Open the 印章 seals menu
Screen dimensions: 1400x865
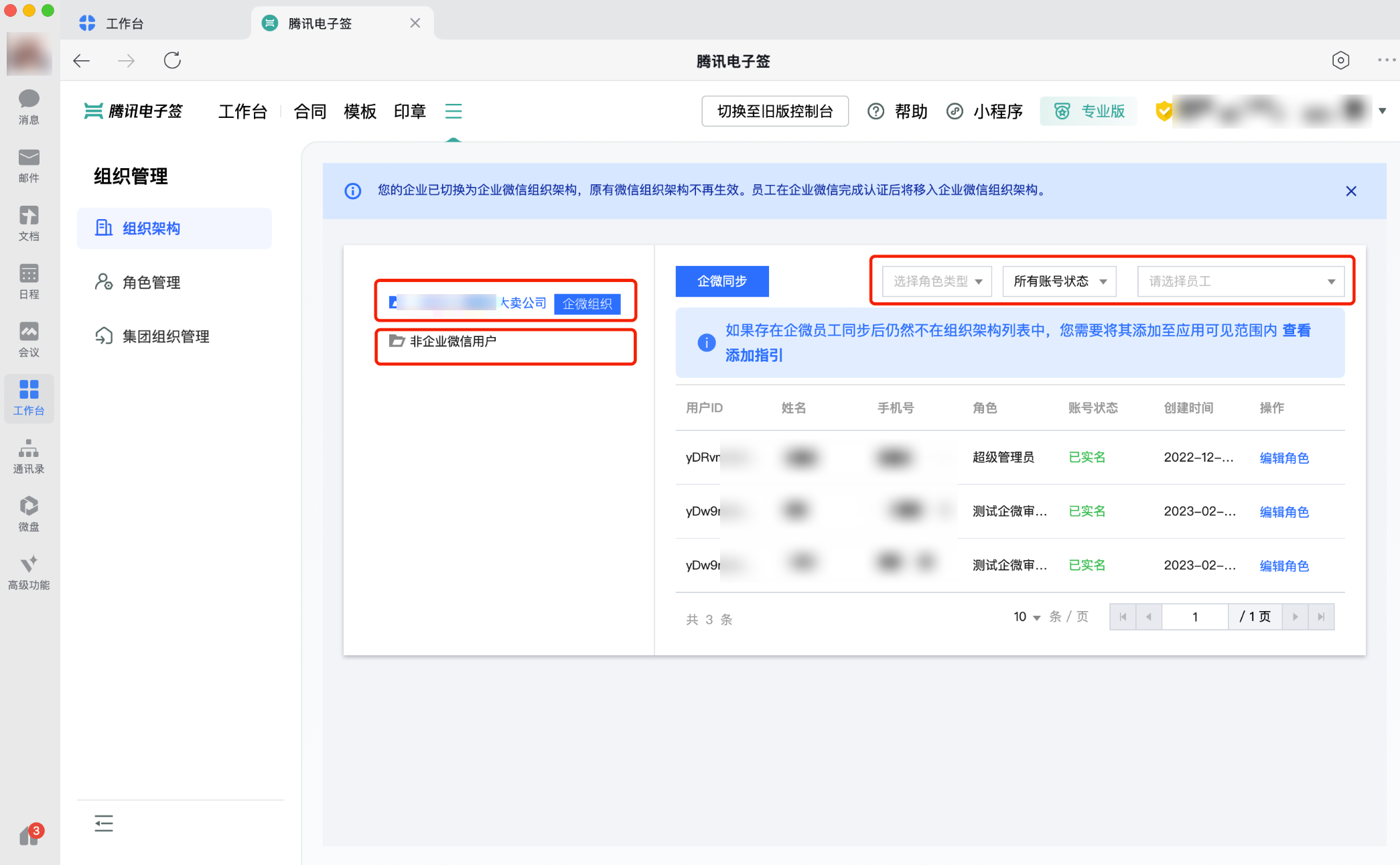[410, 111]
